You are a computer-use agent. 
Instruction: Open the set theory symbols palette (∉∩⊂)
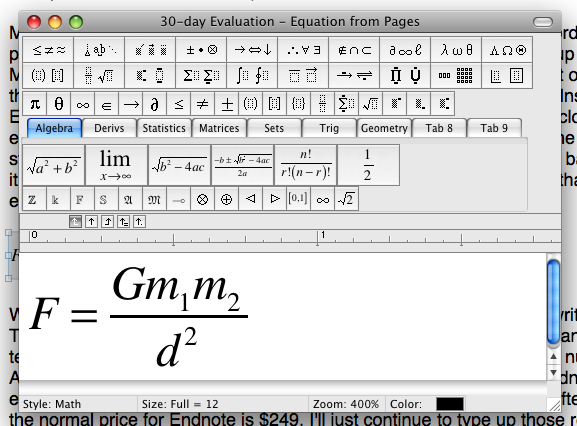click(x=354, y=50)
